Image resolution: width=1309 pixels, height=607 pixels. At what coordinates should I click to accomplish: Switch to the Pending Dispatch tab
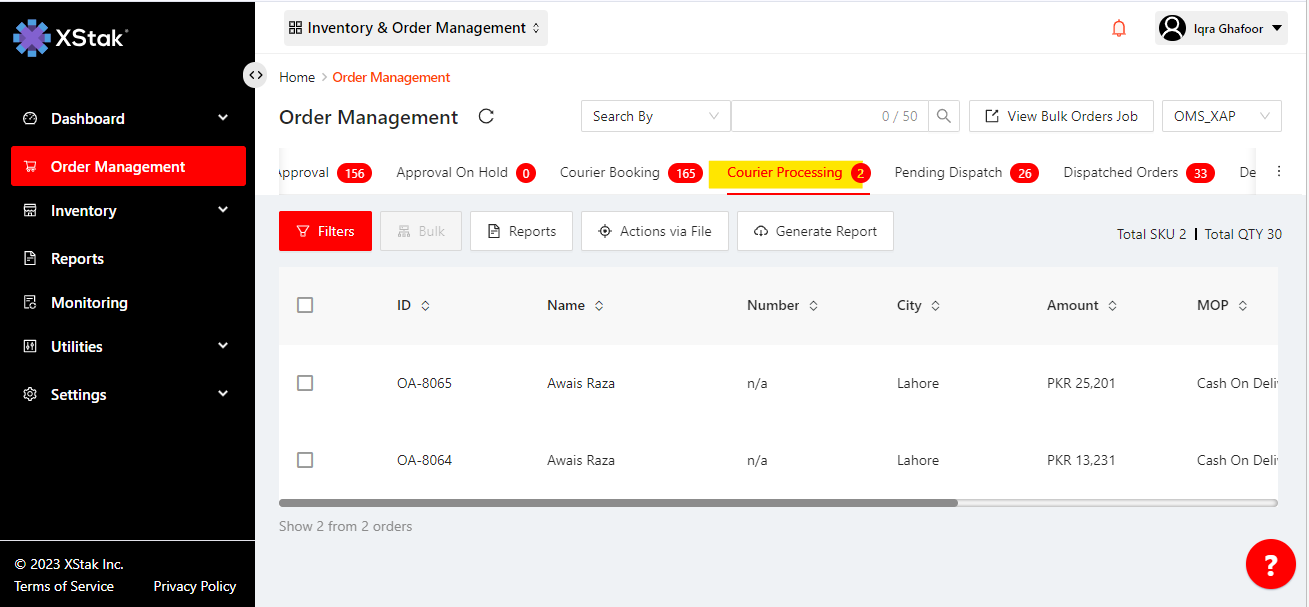pyautogui.click(x=948, y=173)
